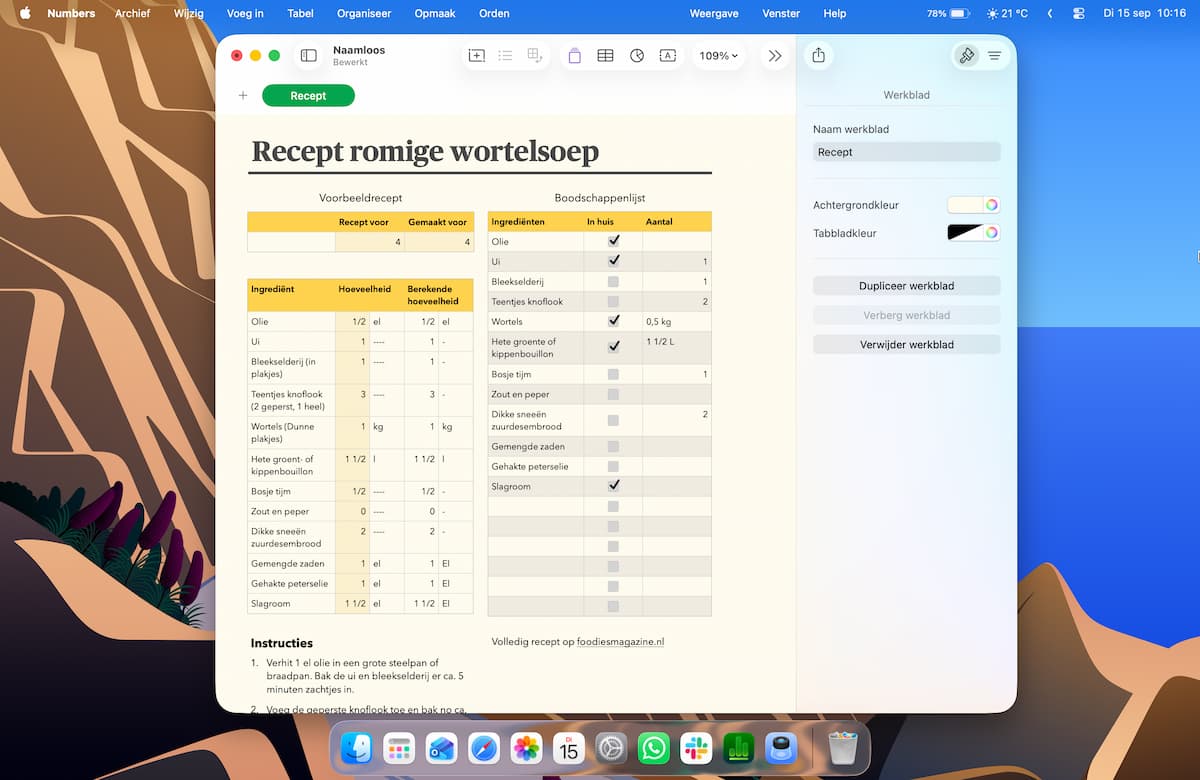Open Finder from the Dock
Image resolution: width=1200 pixels, height=780 pixels.
coord(356,748)
